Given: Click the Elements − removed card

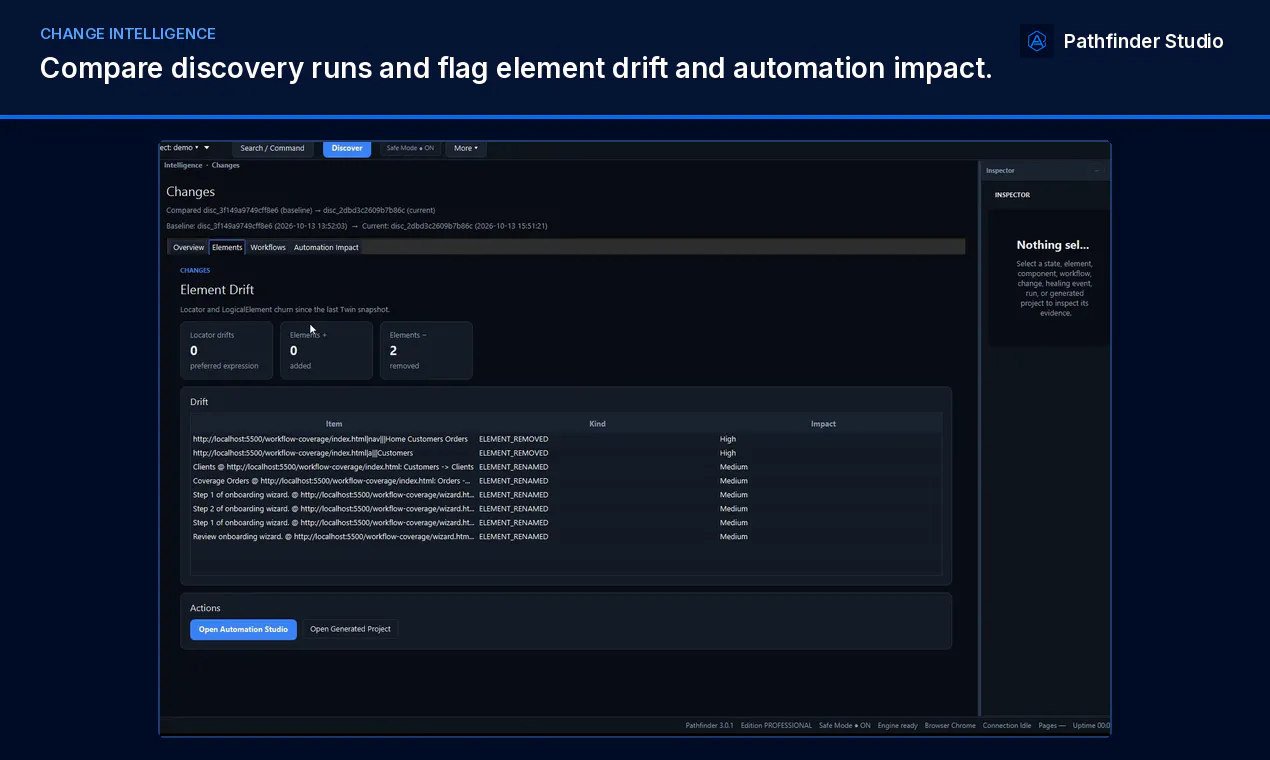Looking at the screenshot, I should [426, 350].
